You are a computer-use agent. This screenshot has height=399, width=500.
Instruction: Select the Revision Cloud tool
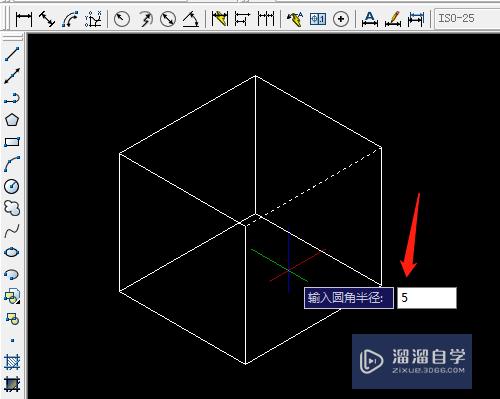pos(12,208)
